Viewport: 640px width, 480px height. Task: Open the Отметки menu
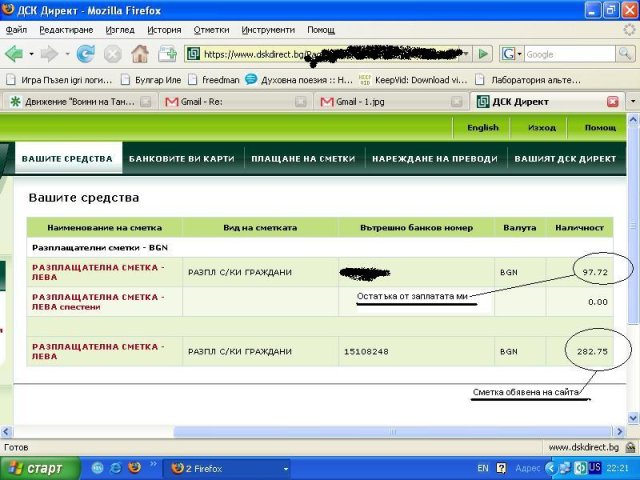point(211,30)
